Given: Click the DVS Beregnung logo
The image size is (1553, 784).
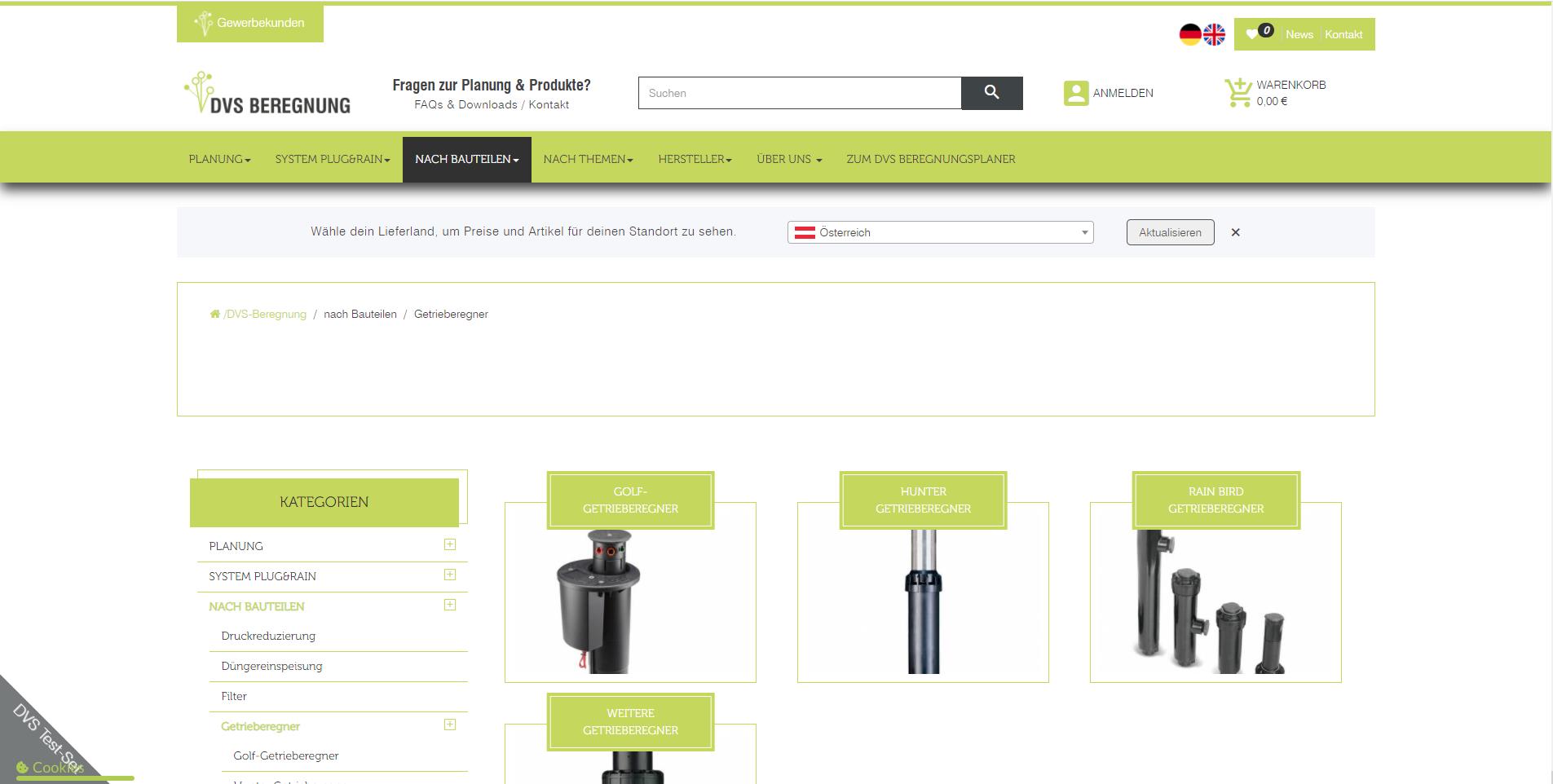Looking at the screenshot, I should click(267, 93).
